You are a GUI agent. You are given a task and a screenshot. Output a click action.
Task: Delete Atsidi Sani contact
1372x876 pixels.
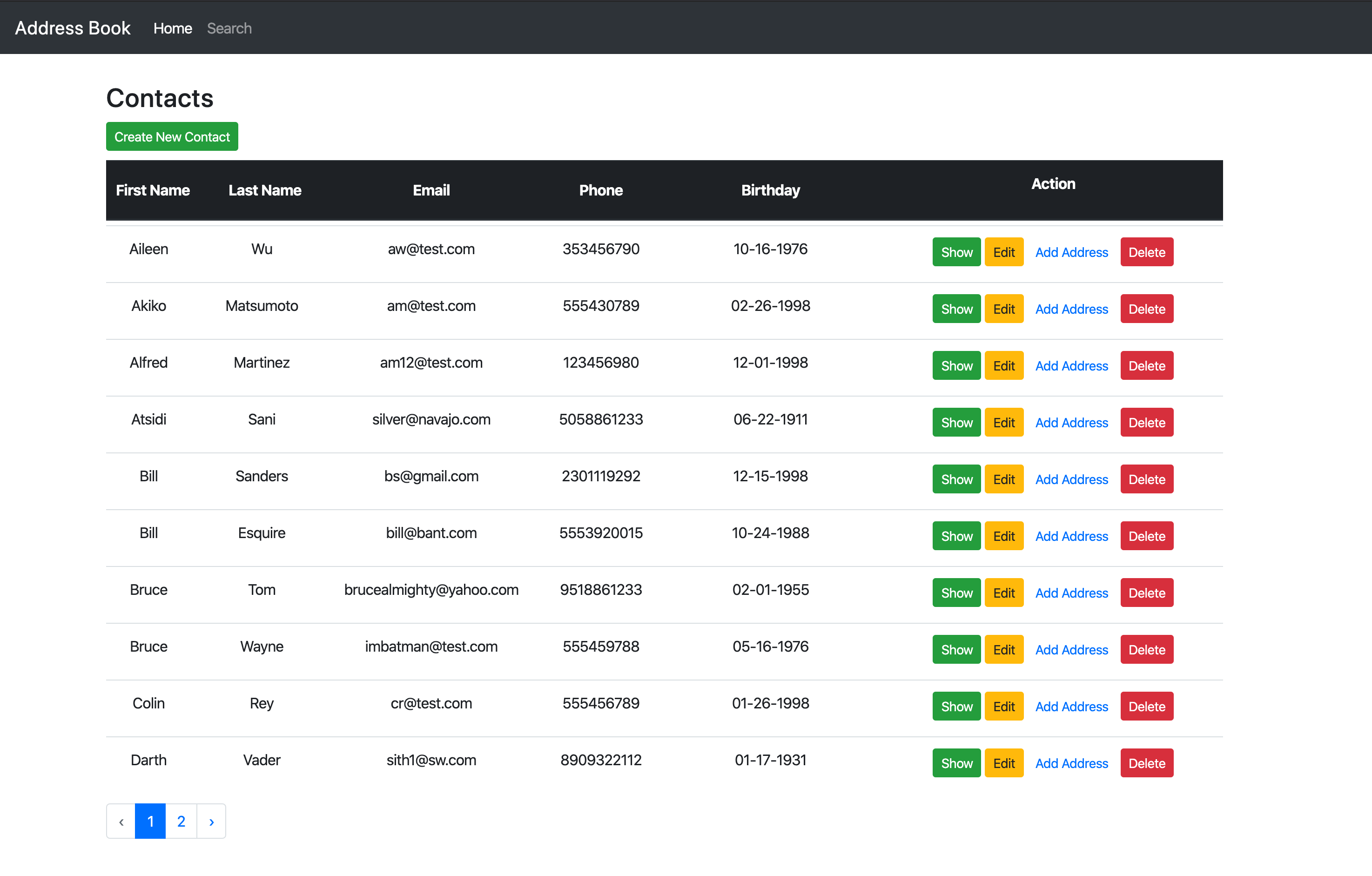point(1147,422)
